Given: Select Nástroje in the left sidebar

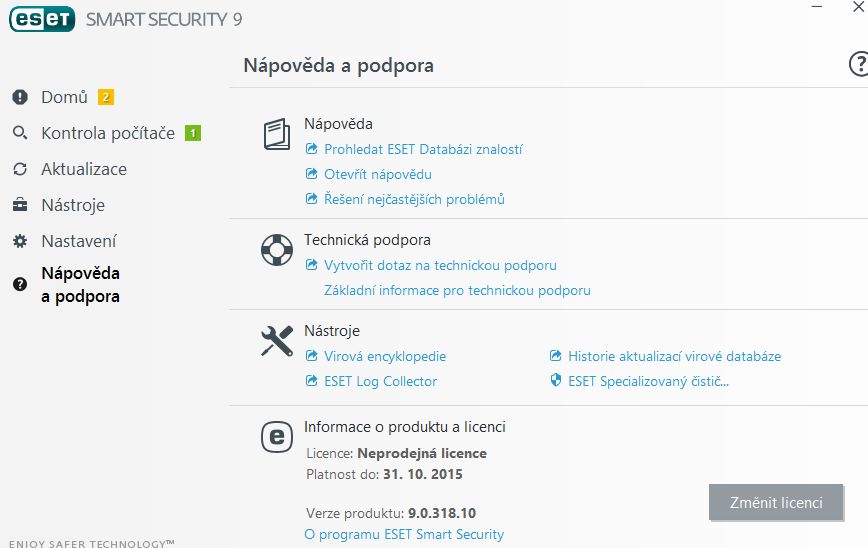Looking at the screenshot, I should [72, 205].
